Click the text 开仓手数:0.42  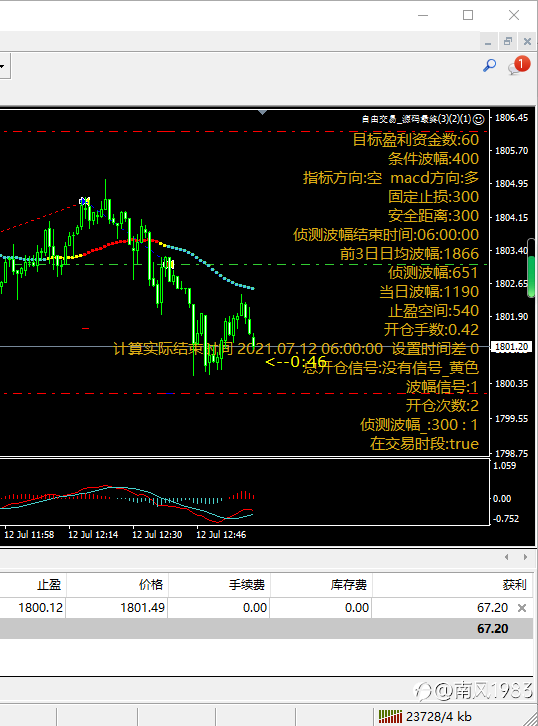(x=431, y=329)
